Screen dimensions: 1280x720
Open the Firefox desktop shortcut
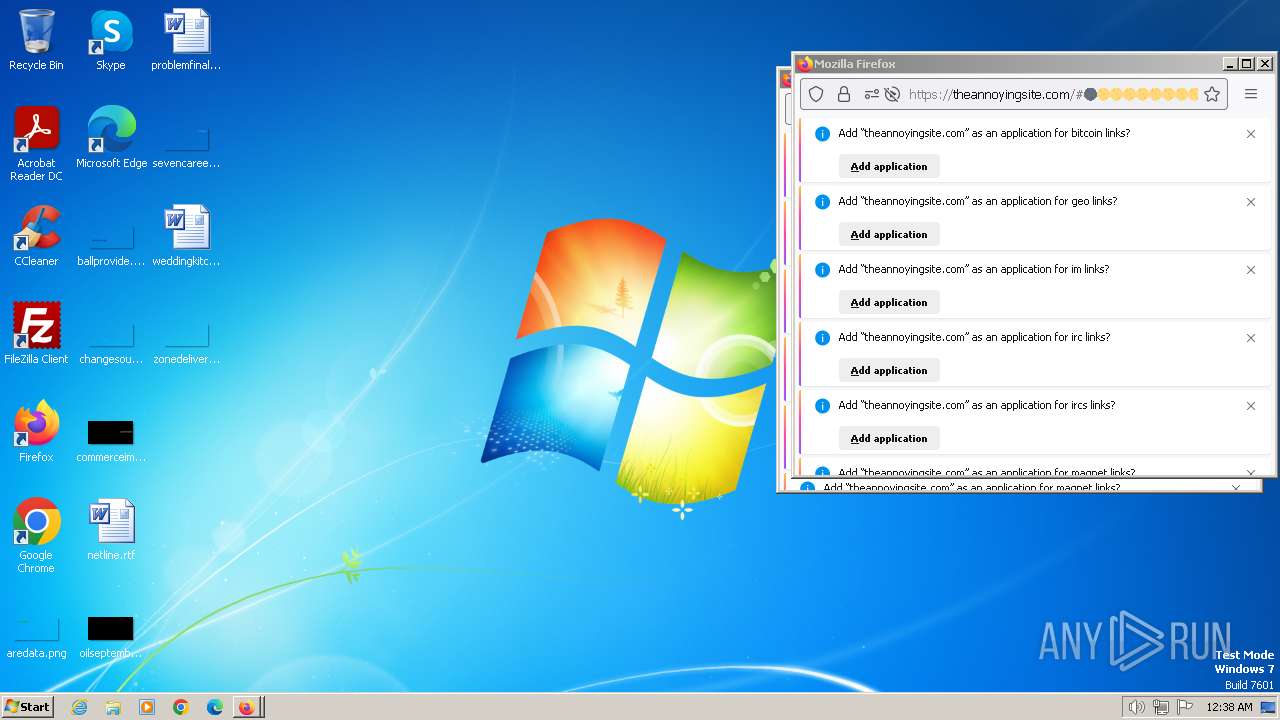(36, 432)
